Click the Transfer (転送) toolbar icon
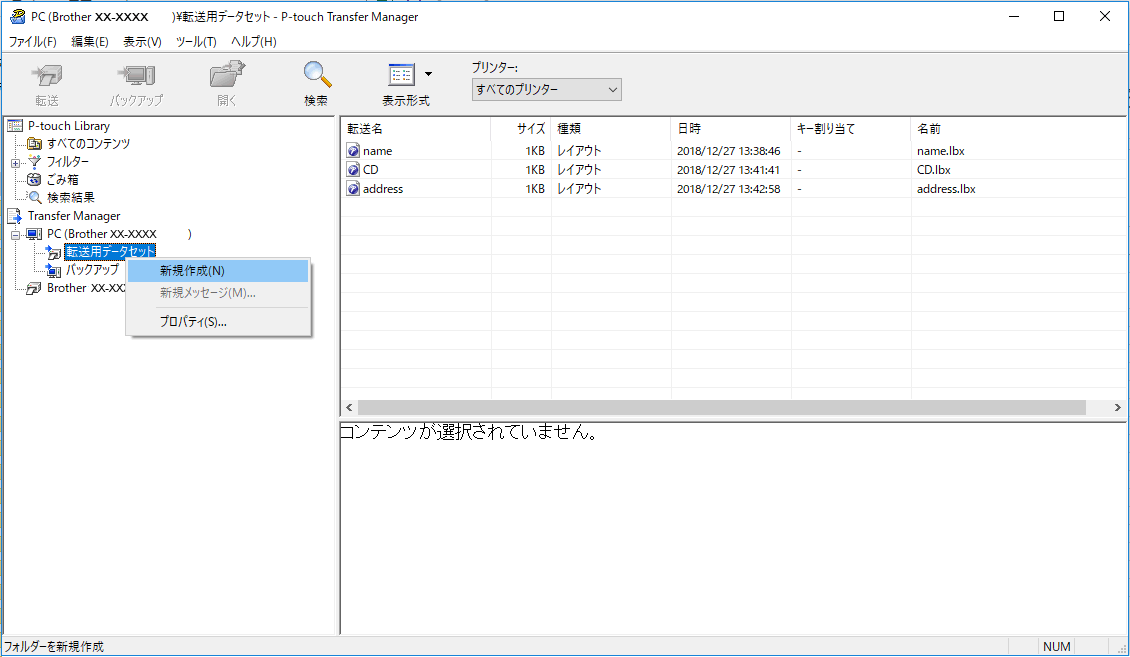Image resolution: width=1130 pixels, height=657 pixels. (x=47, y=75)
